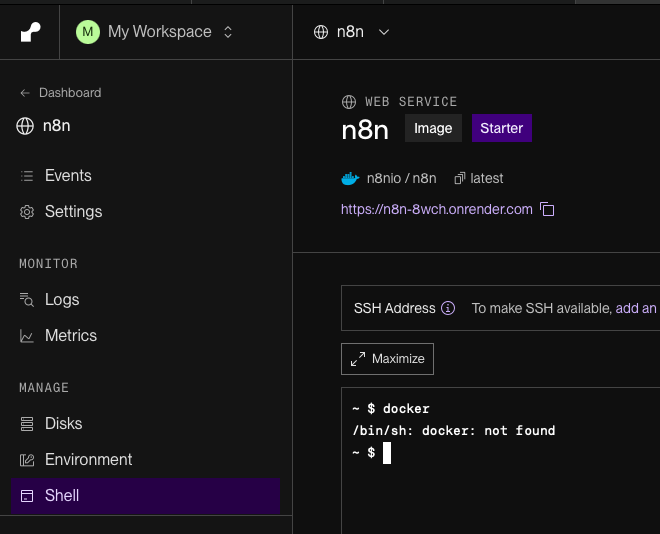This screenshot has width=660, height=534.
Task: Go back to Dashboard link
Action: (x=70, y=93)
